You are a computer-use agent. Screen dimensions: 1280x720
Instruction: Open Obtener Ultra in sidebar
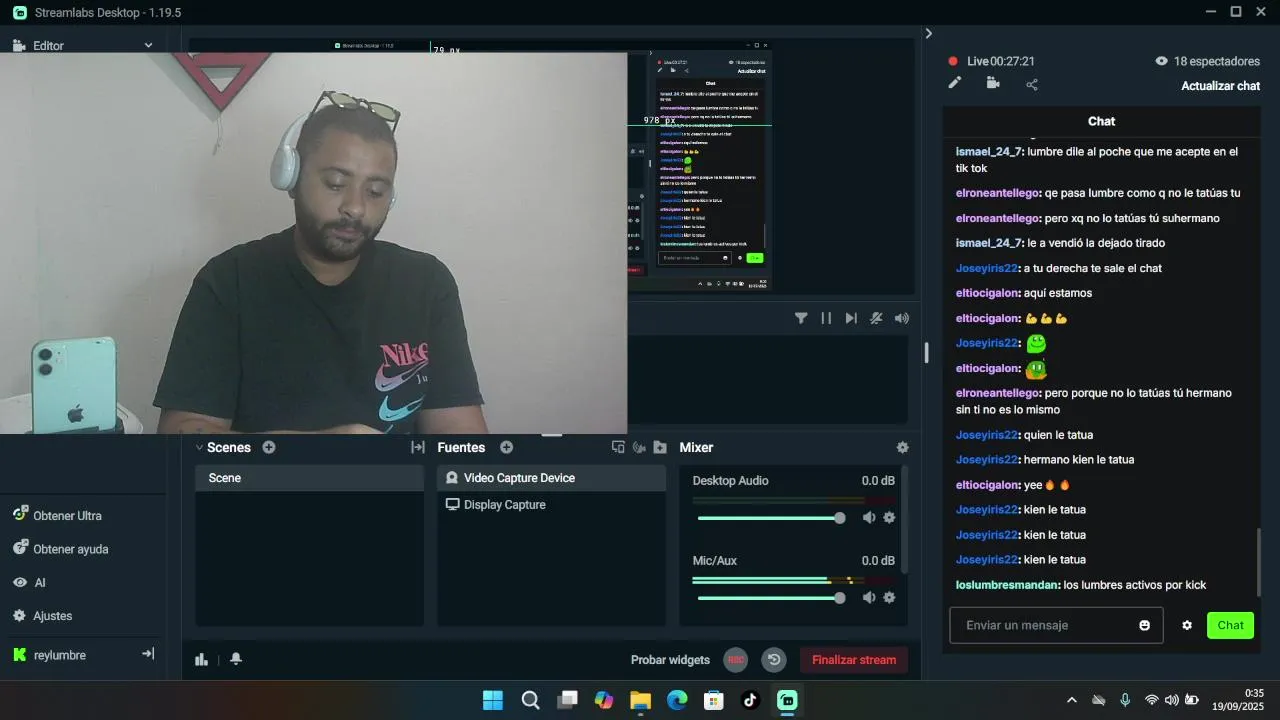[x=67, y=515]
